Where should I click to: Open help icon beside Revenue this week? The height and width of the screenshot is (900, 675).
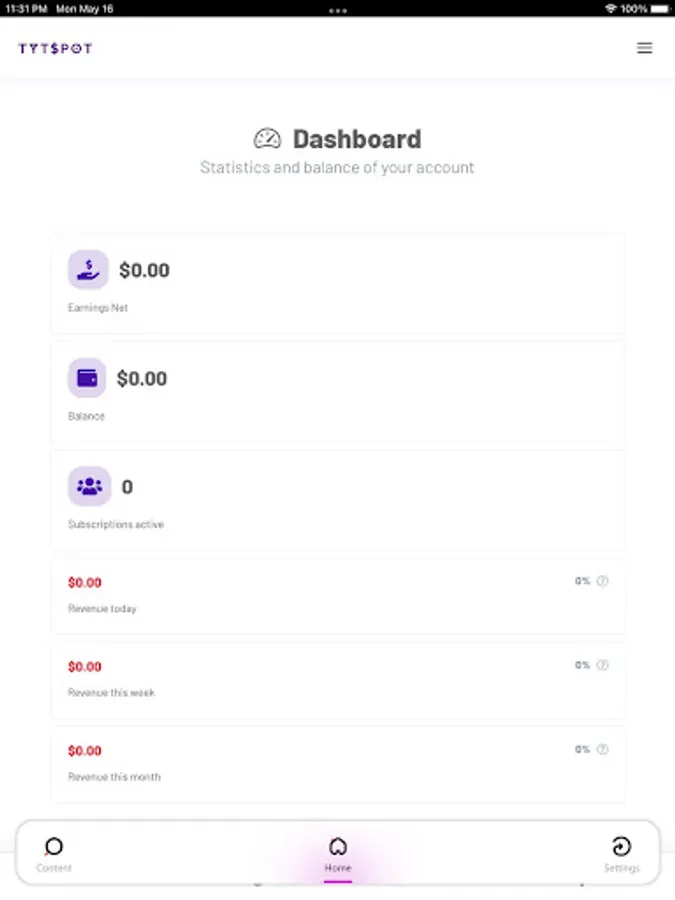(602, 665)
